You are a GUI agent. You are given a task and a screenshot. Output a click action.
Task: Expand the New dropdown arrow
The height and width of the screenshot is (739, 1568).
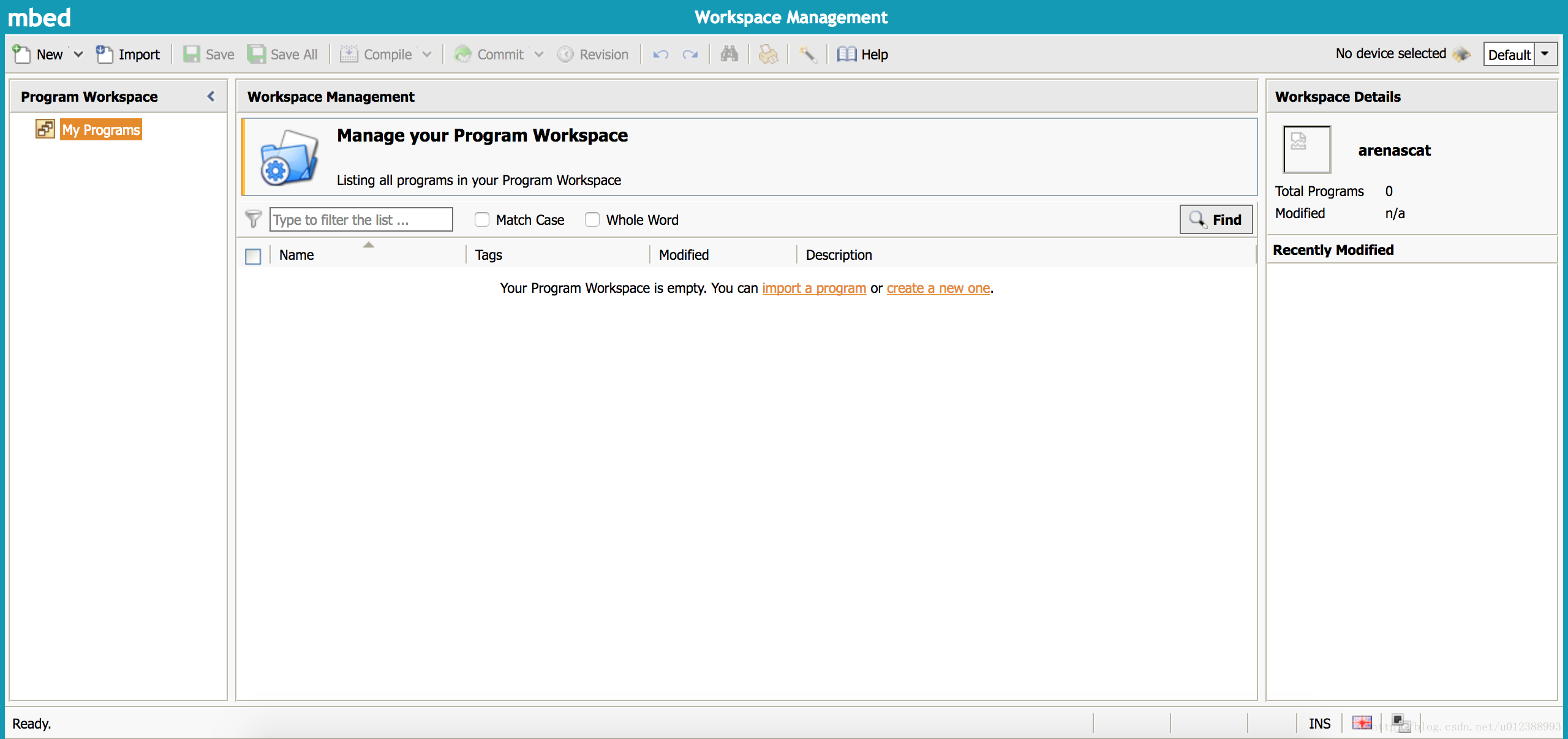tap(78, 54)
